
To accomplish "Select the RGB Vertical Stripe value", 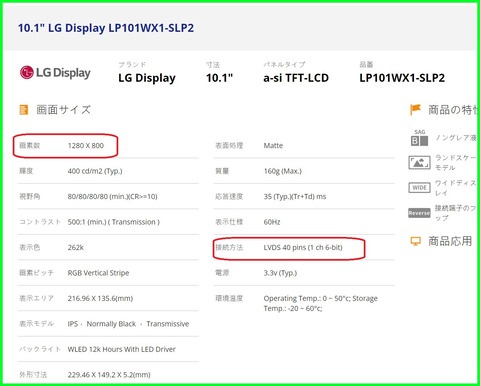I will [x=98, y=273].
